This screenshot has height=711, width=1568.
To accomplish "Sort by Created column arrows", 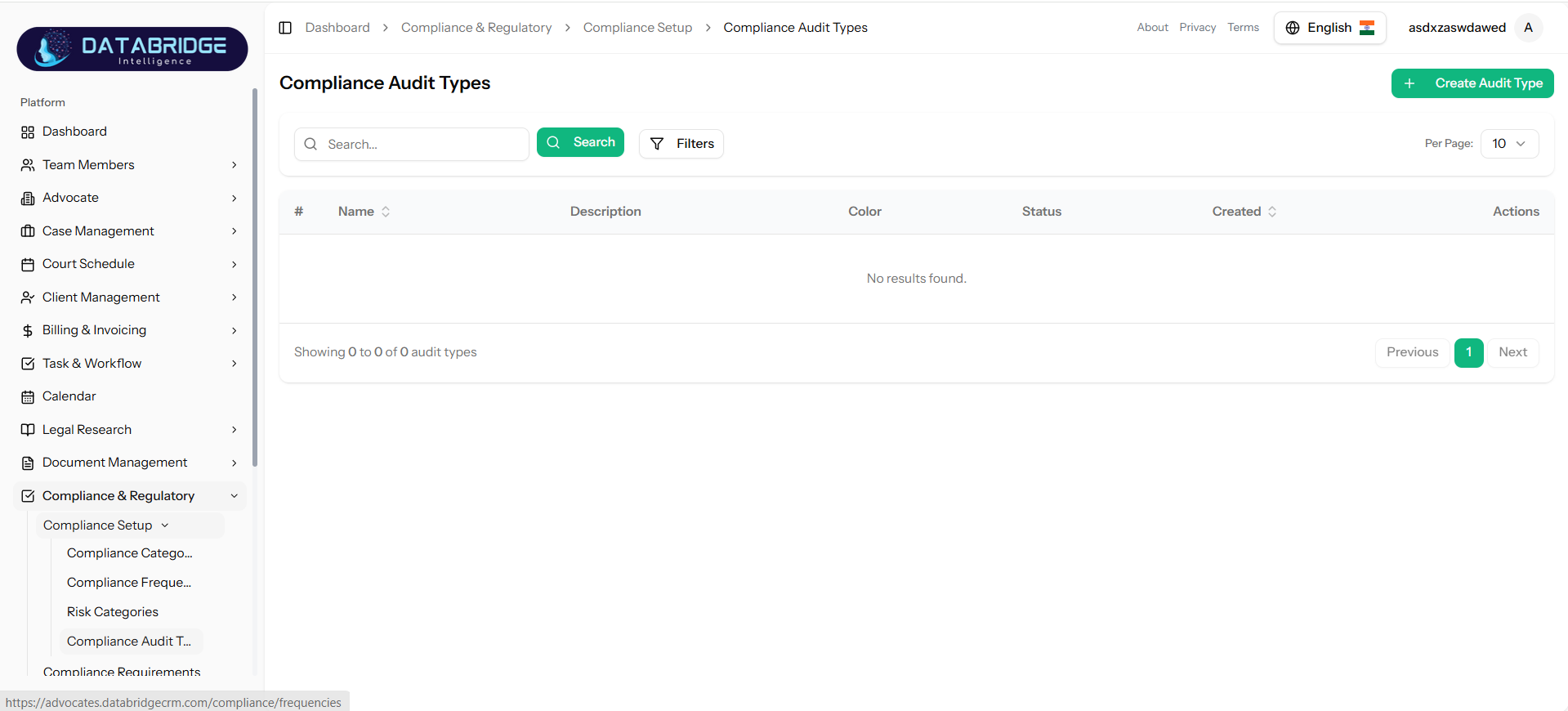I will coord(1272,212).
